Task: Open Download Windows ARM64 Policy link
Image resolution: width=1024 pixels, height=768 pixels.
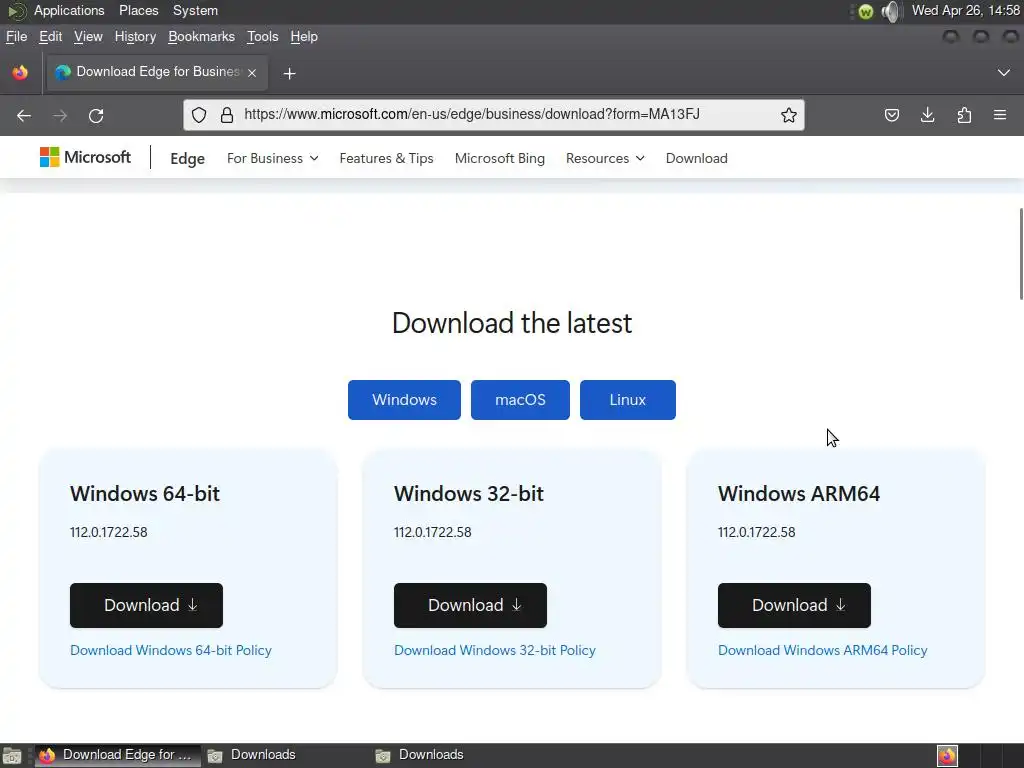Action: click(822, 650)
